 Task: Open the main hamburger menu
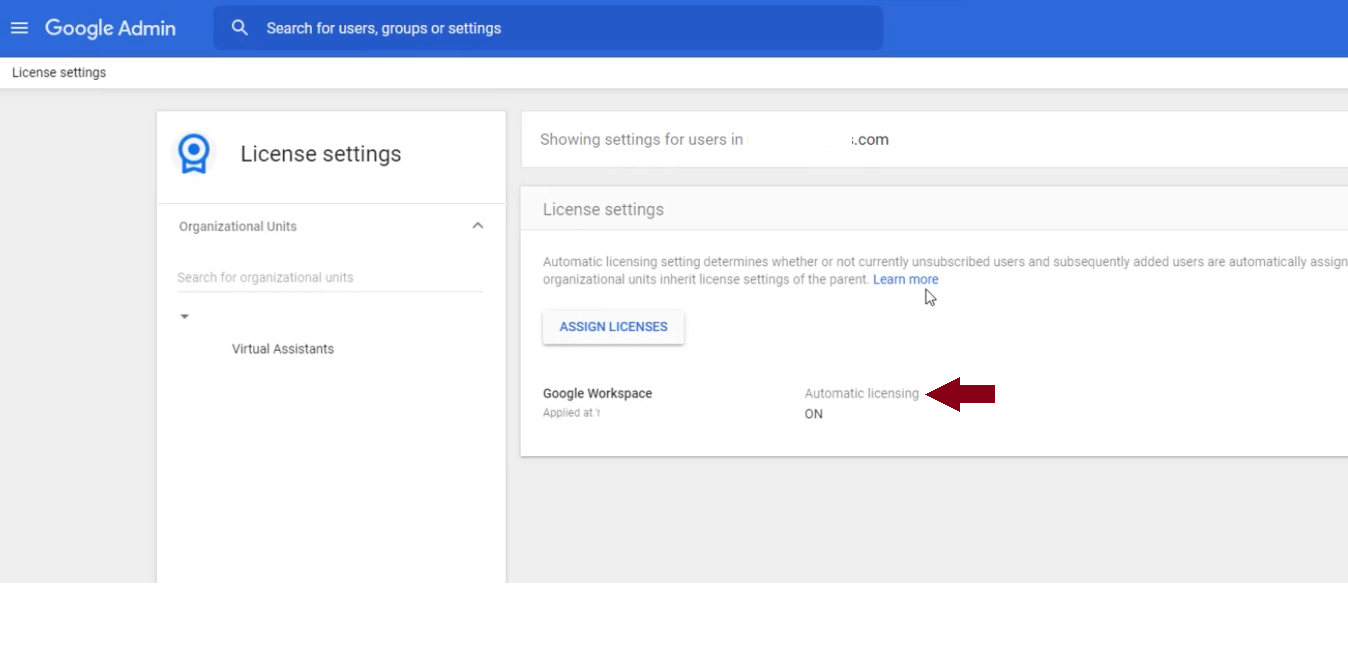tap(19, 28)
